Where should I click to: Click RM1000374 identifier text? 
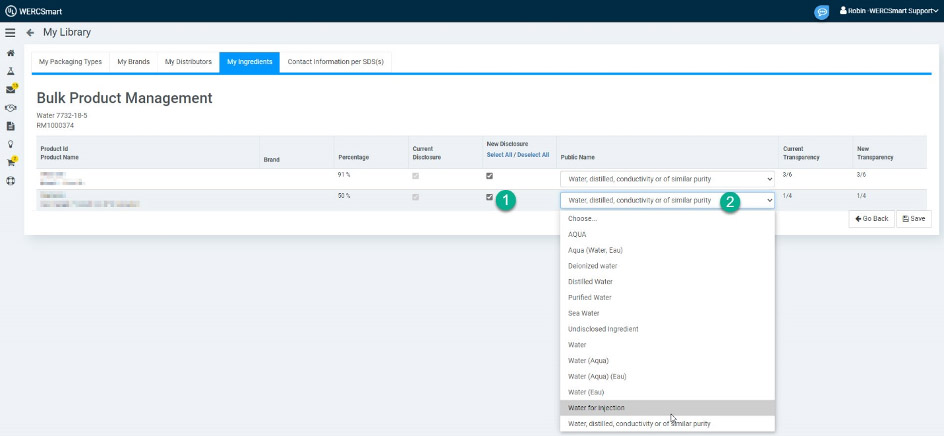55,126
